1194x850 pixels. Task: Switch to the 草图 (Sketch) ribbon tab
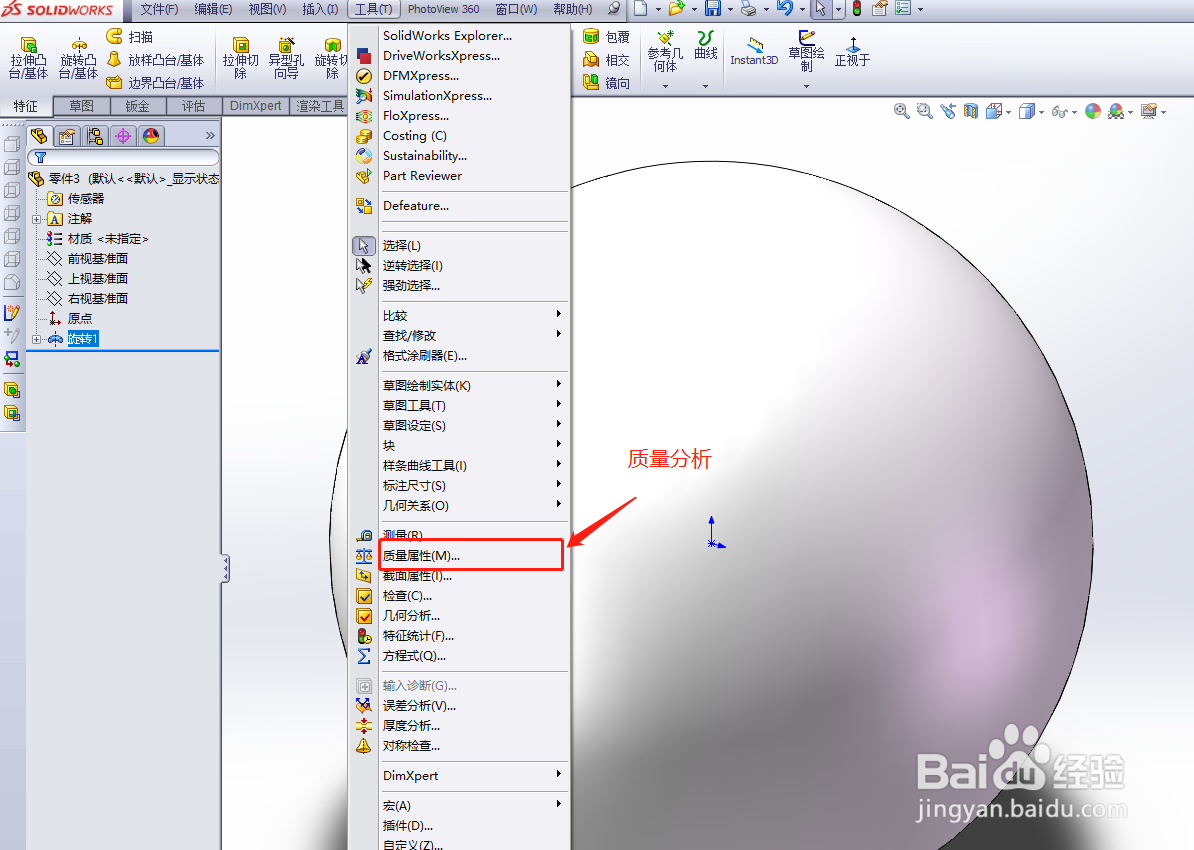tap(81, 106)
